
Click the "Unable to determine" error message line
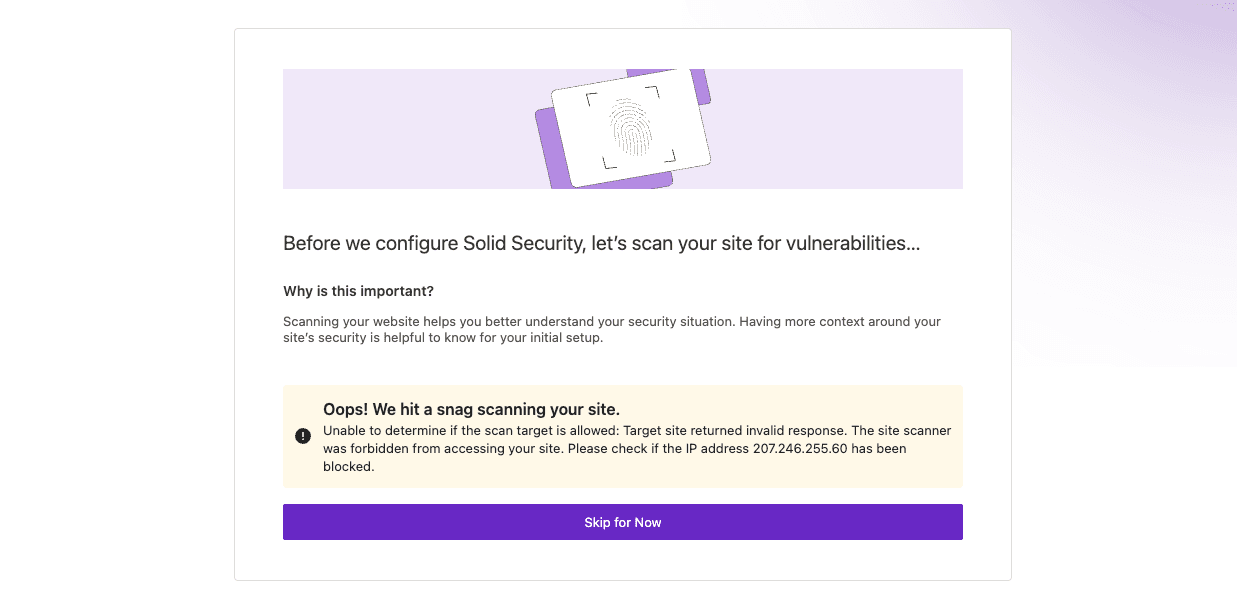pyautogui.click(x=637, y=431)
